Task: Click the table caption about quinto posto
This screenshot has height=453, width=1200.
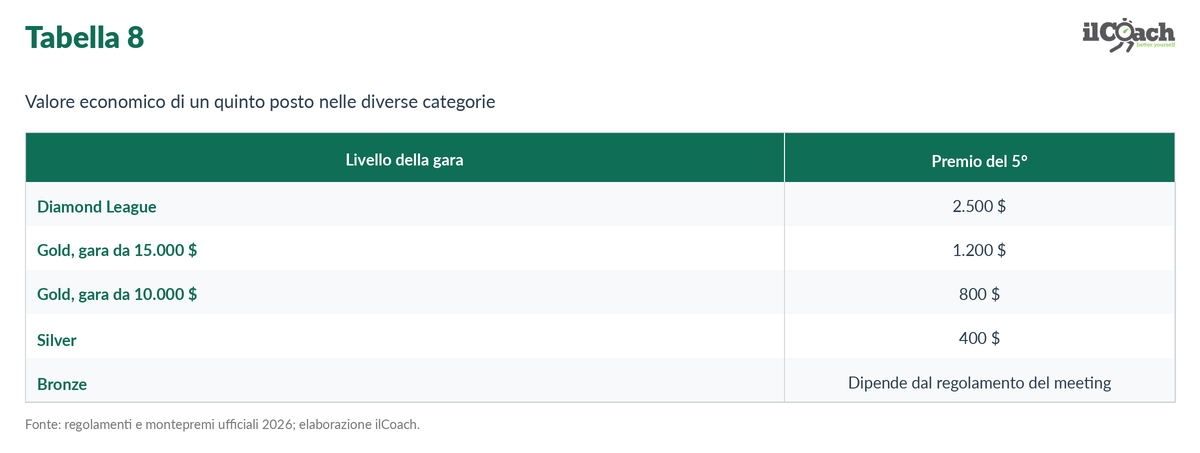Action: click(x=260, y=102)
